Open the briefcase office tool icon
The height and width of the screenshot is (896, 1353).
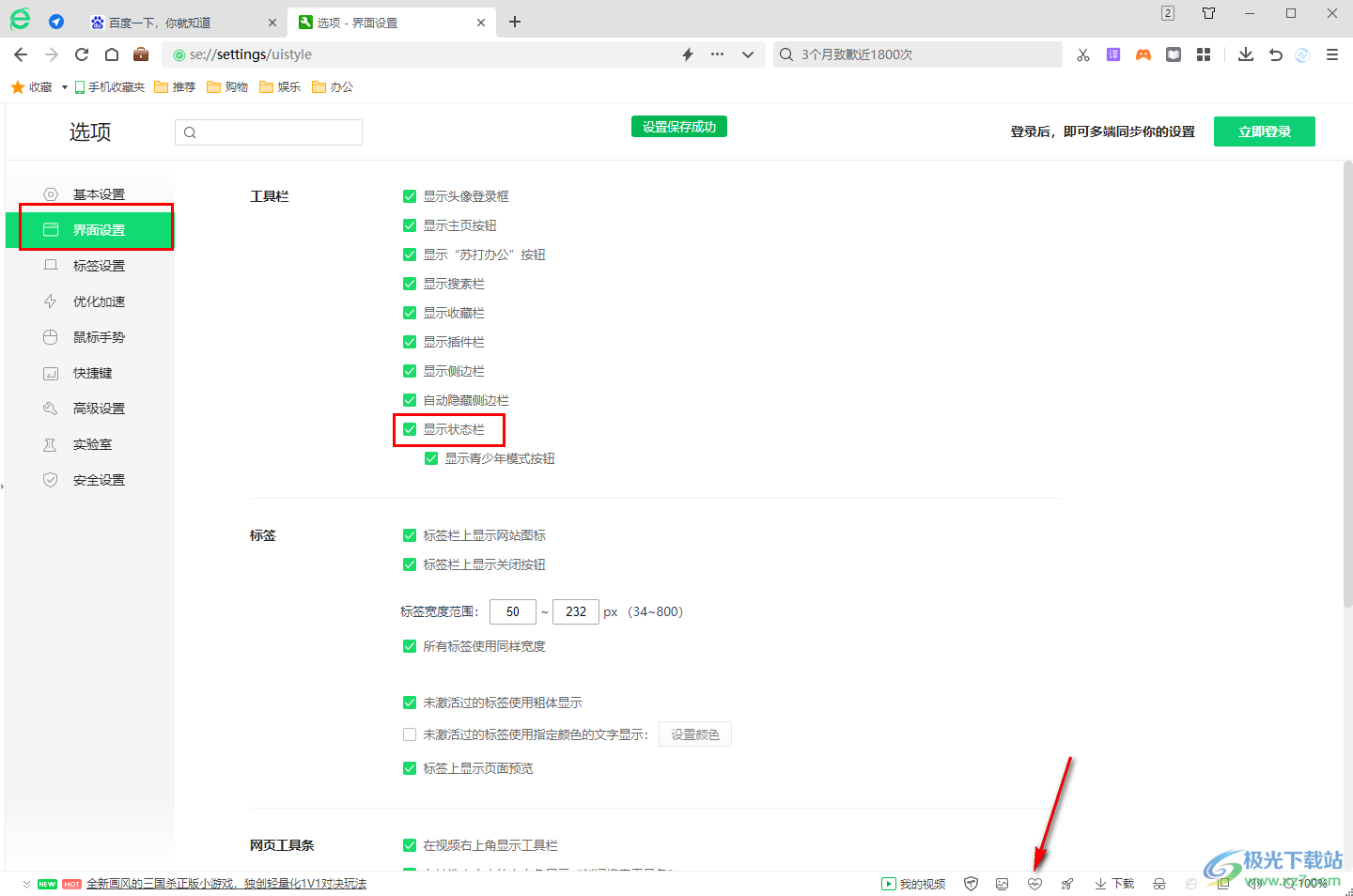(x=141, y=54)
